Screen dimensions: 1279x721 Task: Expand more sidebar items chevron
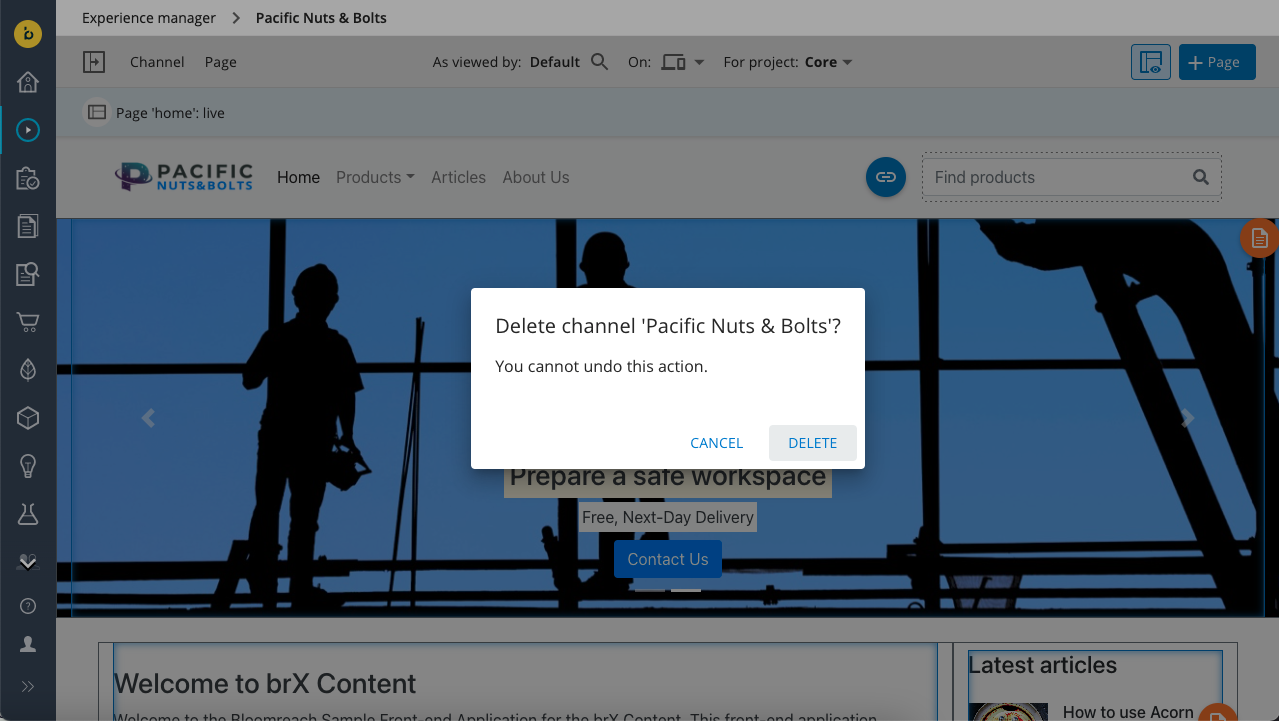tap(28, 563)
